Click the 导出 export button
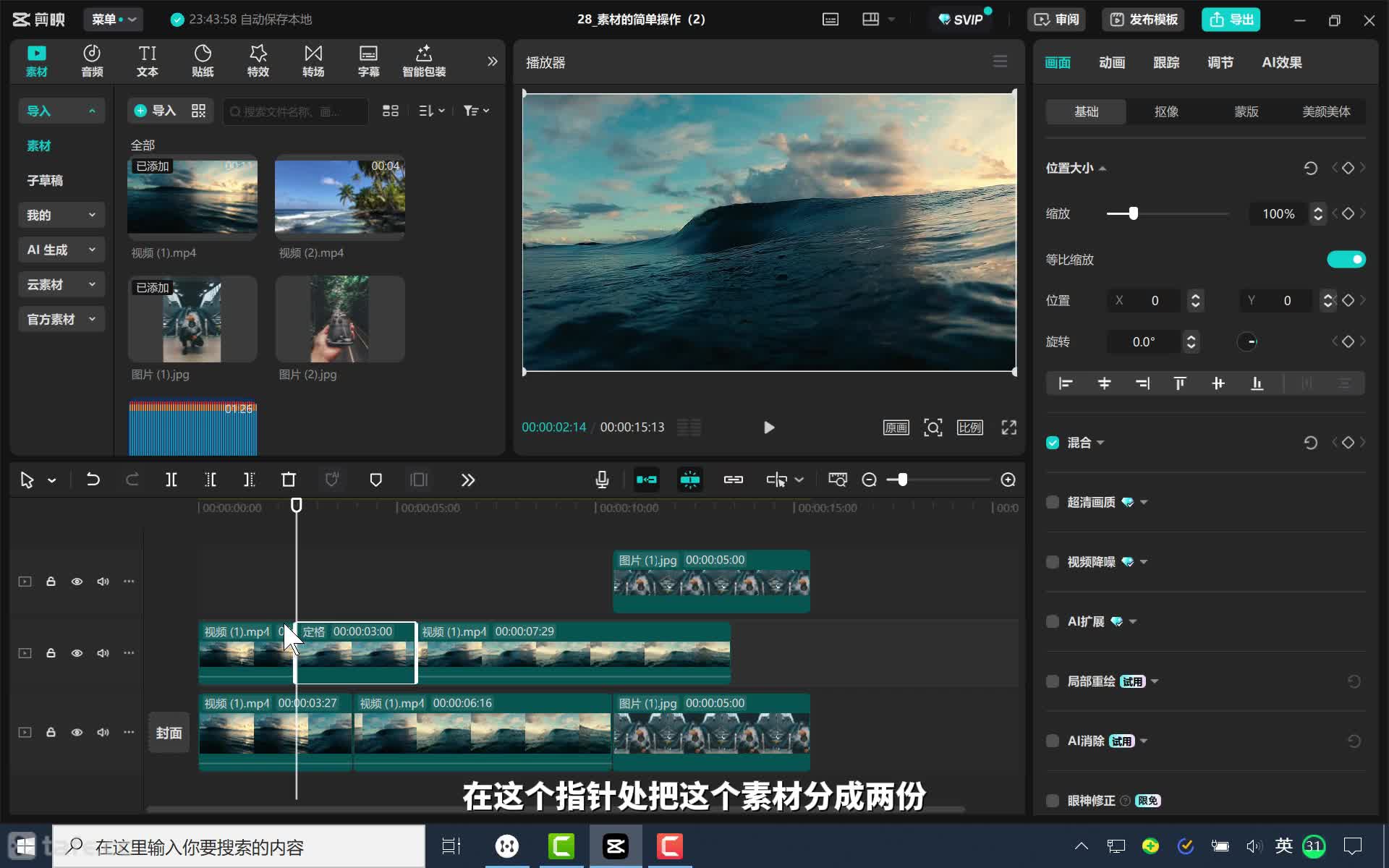 click(x=1231, y=20)
